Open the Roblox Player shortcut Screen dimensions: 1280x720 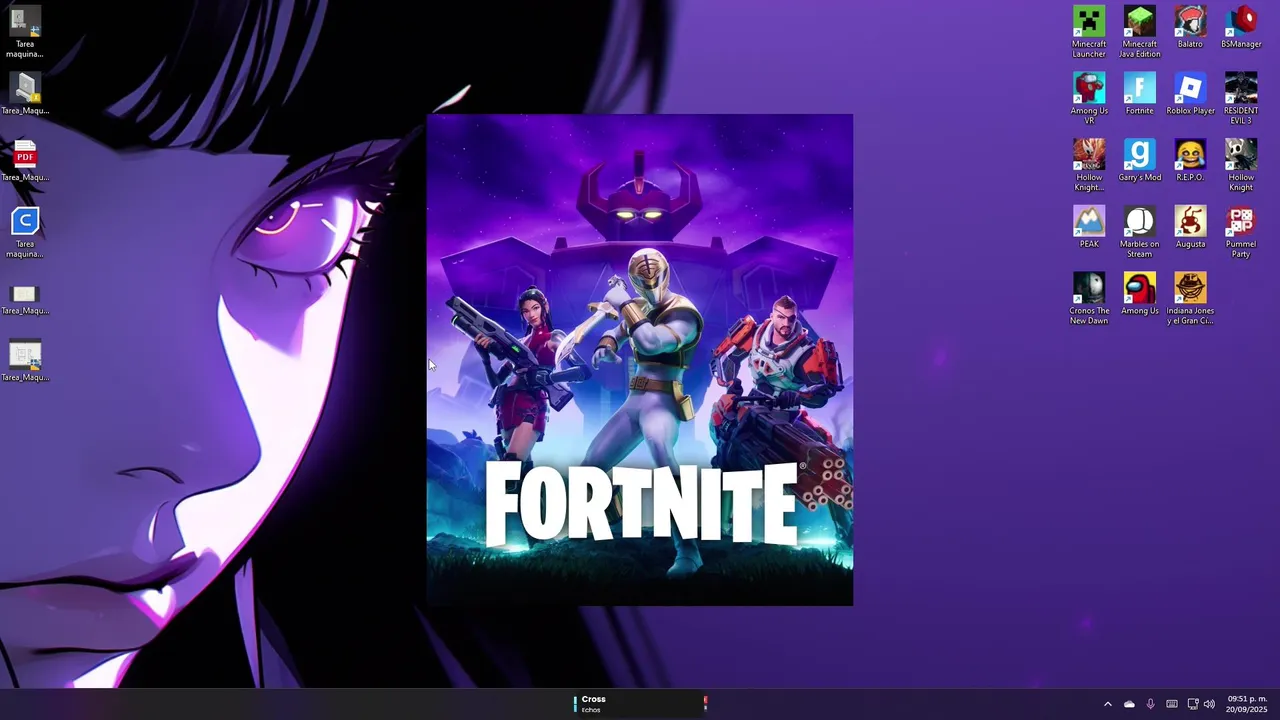1190,93
